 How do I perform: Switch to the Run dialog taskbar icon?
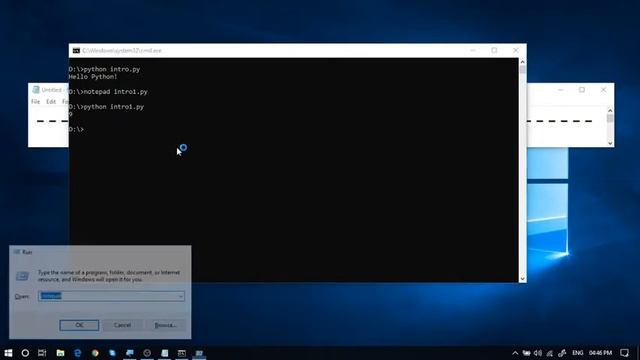coord(199,353)
